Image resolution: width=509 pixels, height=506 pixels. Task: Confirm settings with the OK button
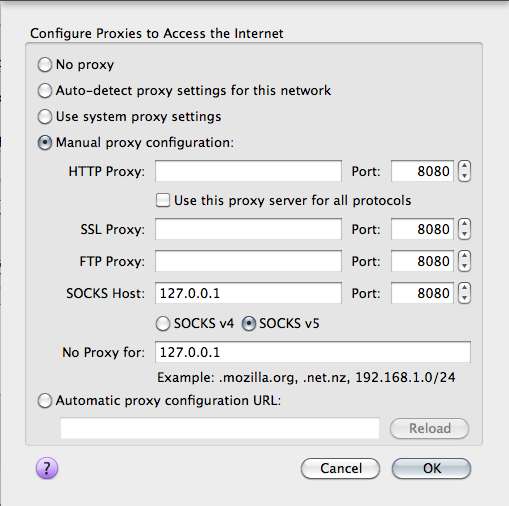coord(431,468)
